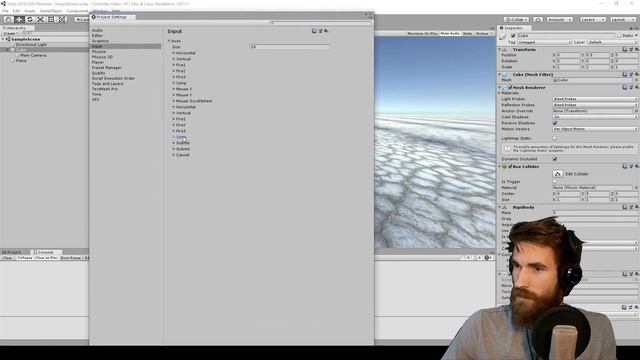
Task: Click the Axes Size input field
Action: 289,47
